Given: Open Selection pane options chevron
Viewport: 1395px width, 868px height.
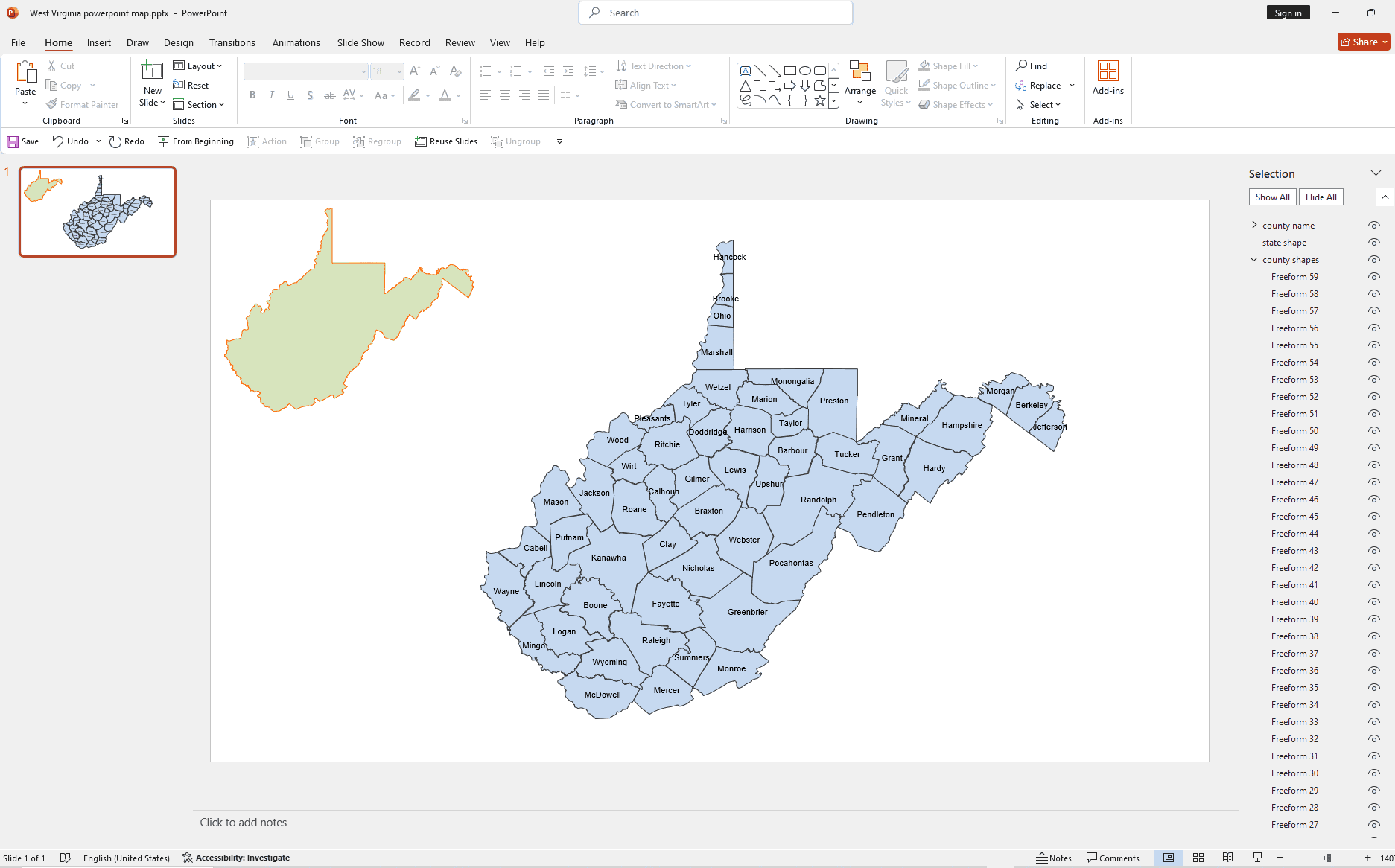Looking at the screenshot, I should click(x=1376, y=173).
